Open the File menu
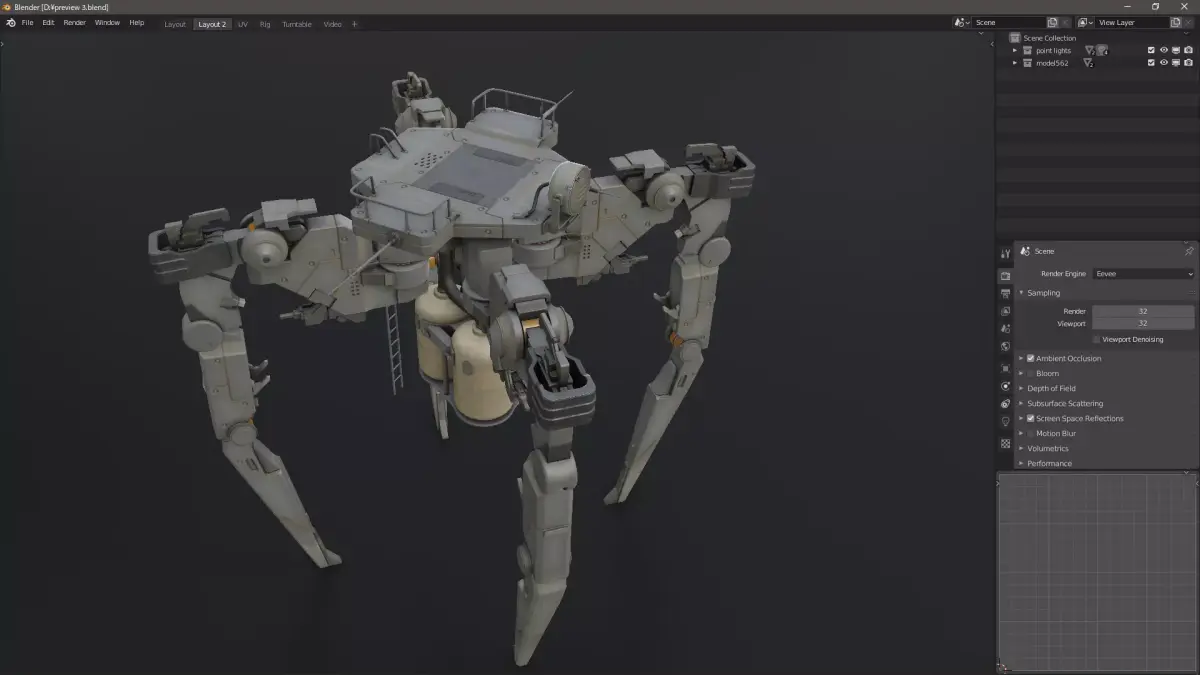Screen dimensions: 1200x675 (27, 22)
